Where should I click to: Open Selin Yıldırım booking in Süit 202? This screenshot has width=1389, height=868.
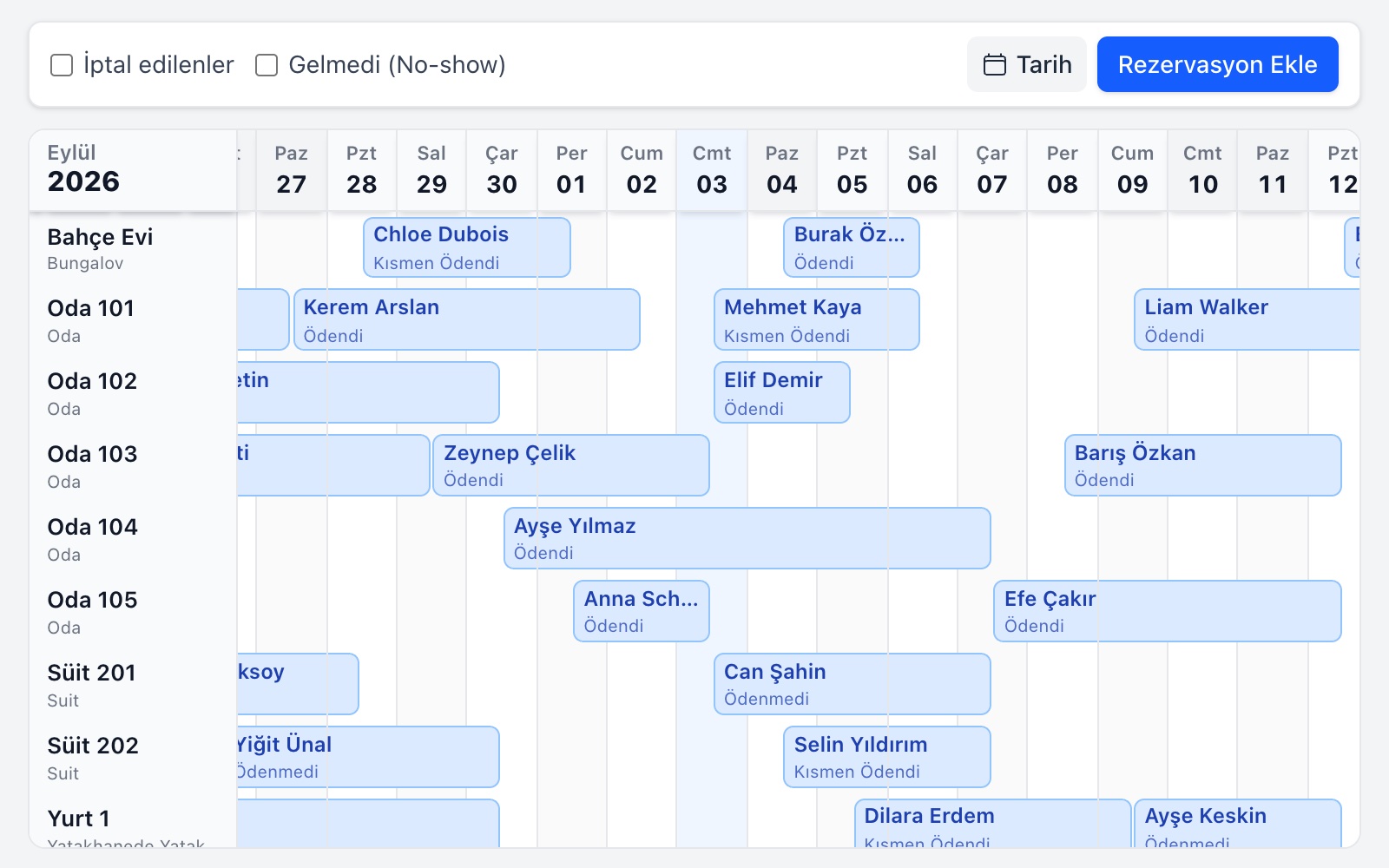point(887,757)
